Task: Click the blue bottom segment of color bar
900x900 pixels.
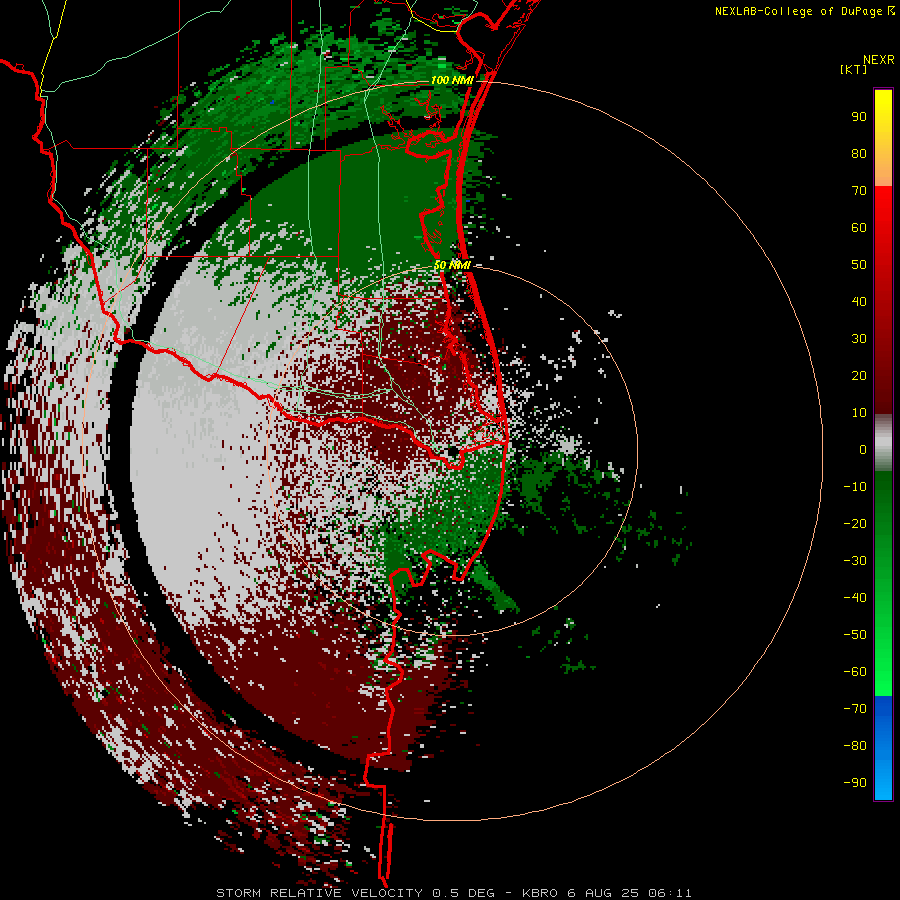Action: pos(883,748)
